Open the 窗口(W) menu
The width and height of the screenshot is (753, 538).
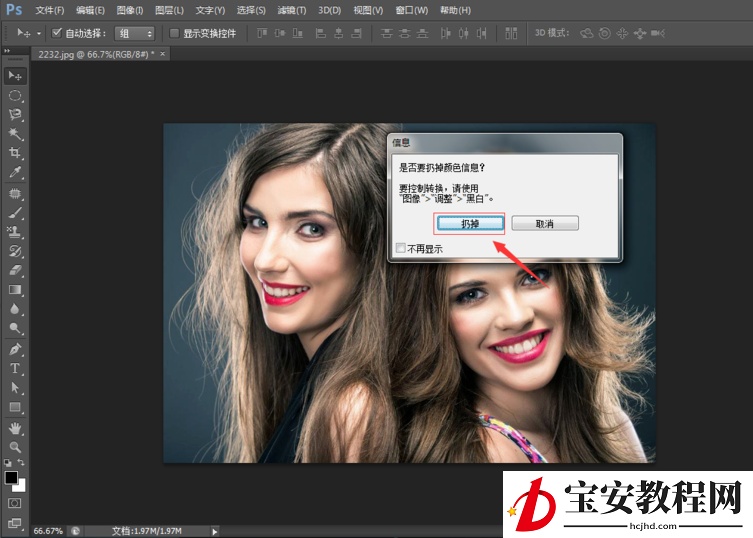[x=412, y=10]
